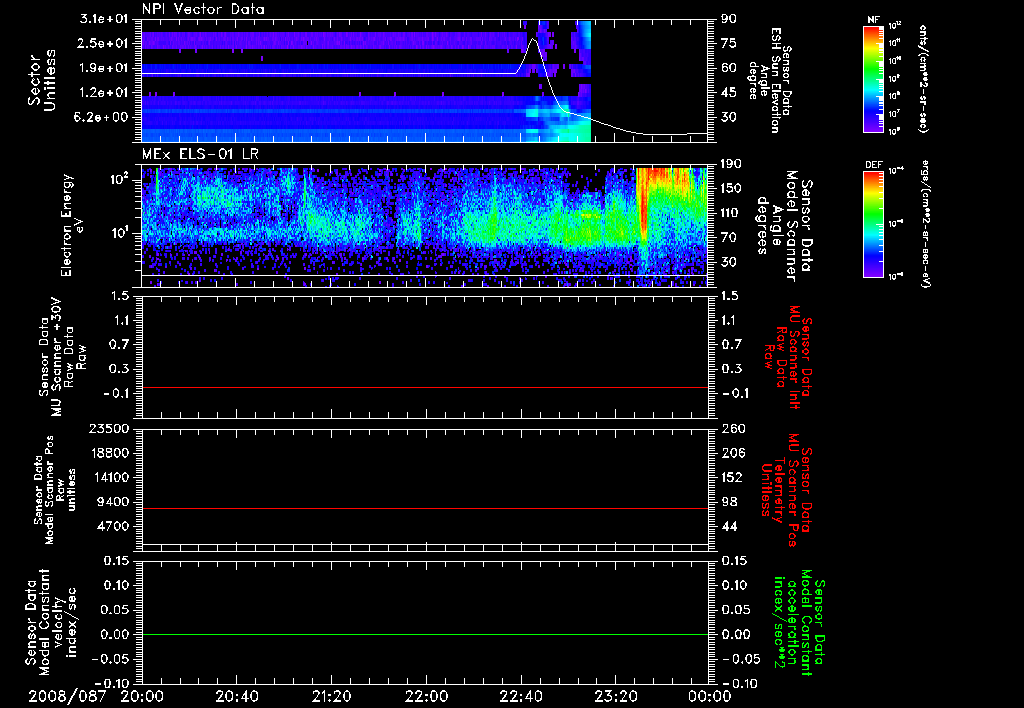Click the bright red electron burst in the ELS spectrogram
Viewport: 1024px width, 708px height.
coord(643,202)
